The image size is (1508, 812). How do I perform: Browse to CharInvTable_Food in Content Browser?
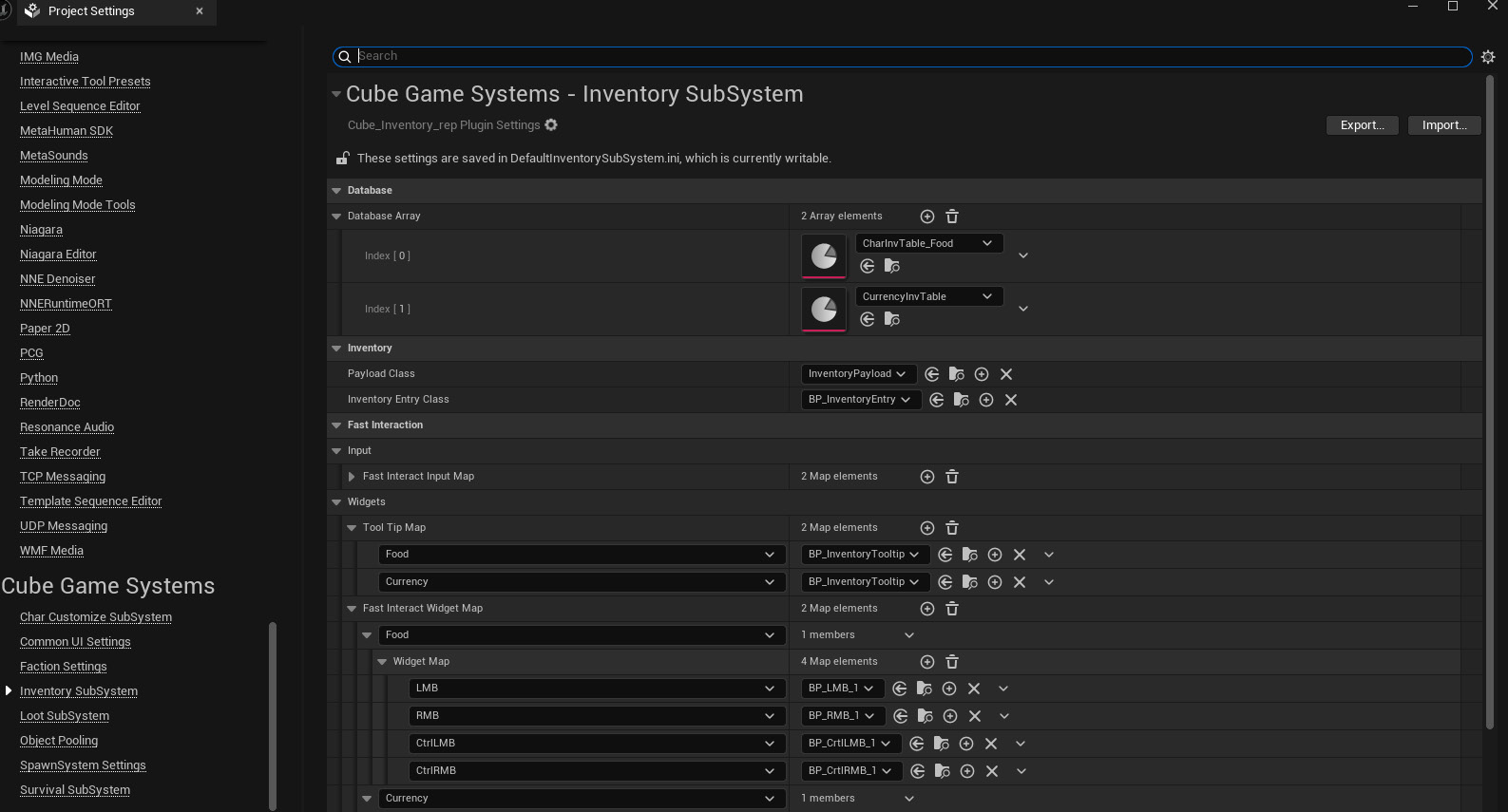[892, 266]
